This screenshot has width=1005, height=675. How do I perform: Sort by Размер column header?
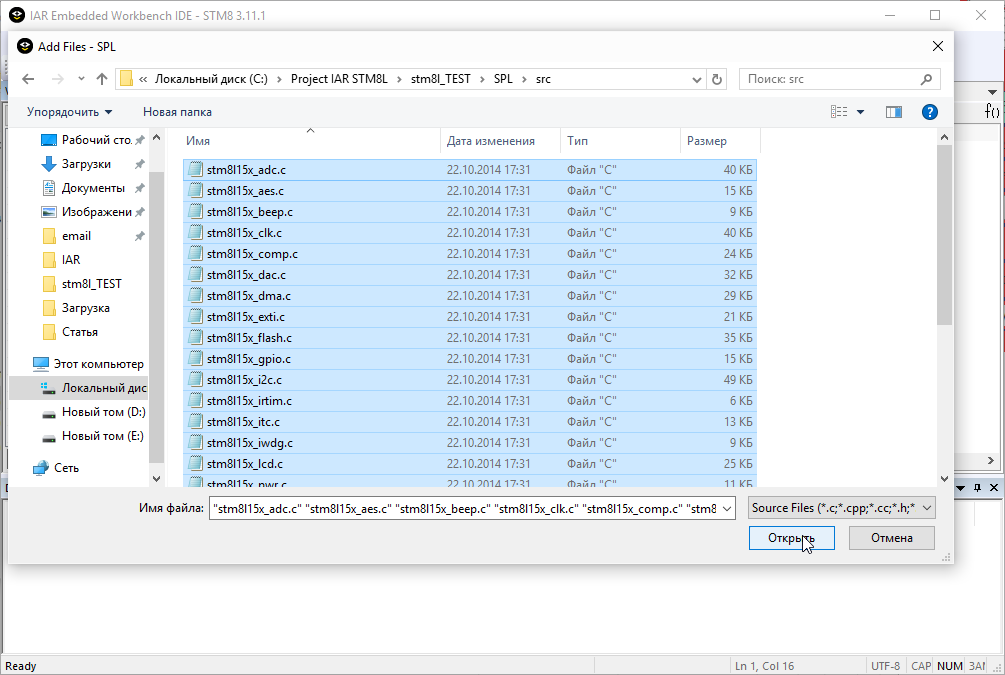(720, 141)
